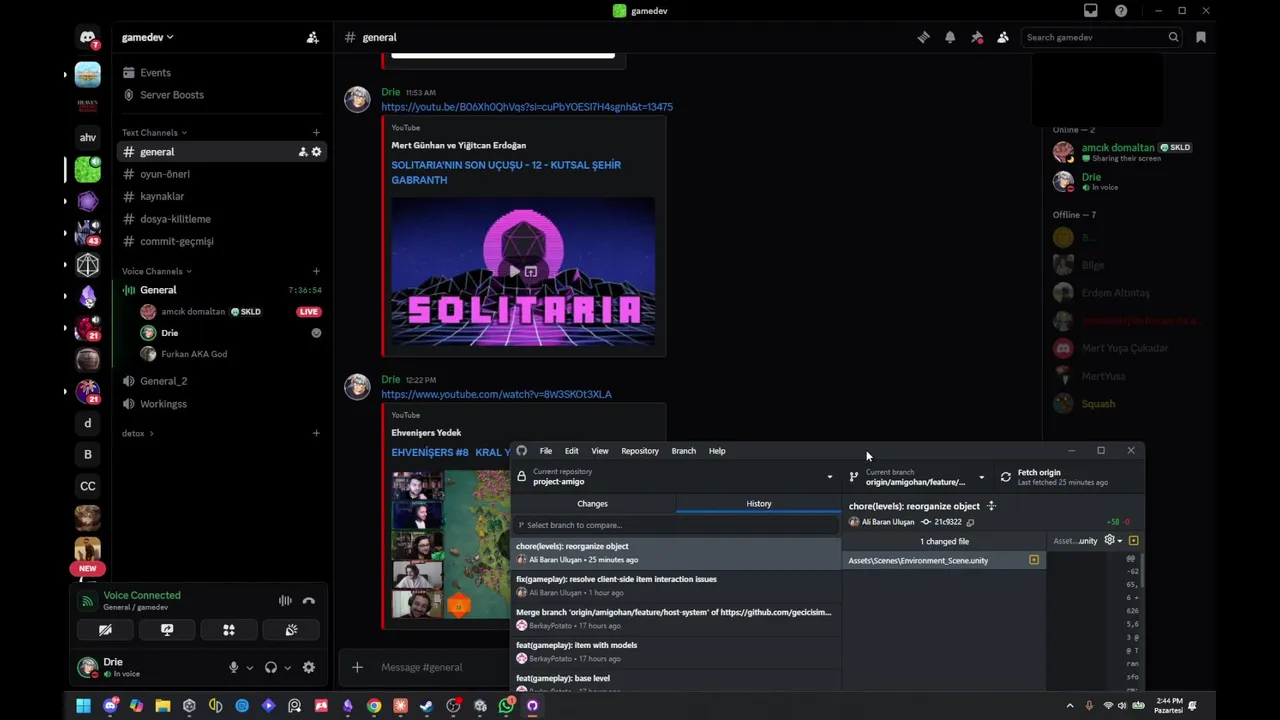Switch to Changes tab in GitHub Desktop
The image size is (1280, 720).
coord(592,504)
